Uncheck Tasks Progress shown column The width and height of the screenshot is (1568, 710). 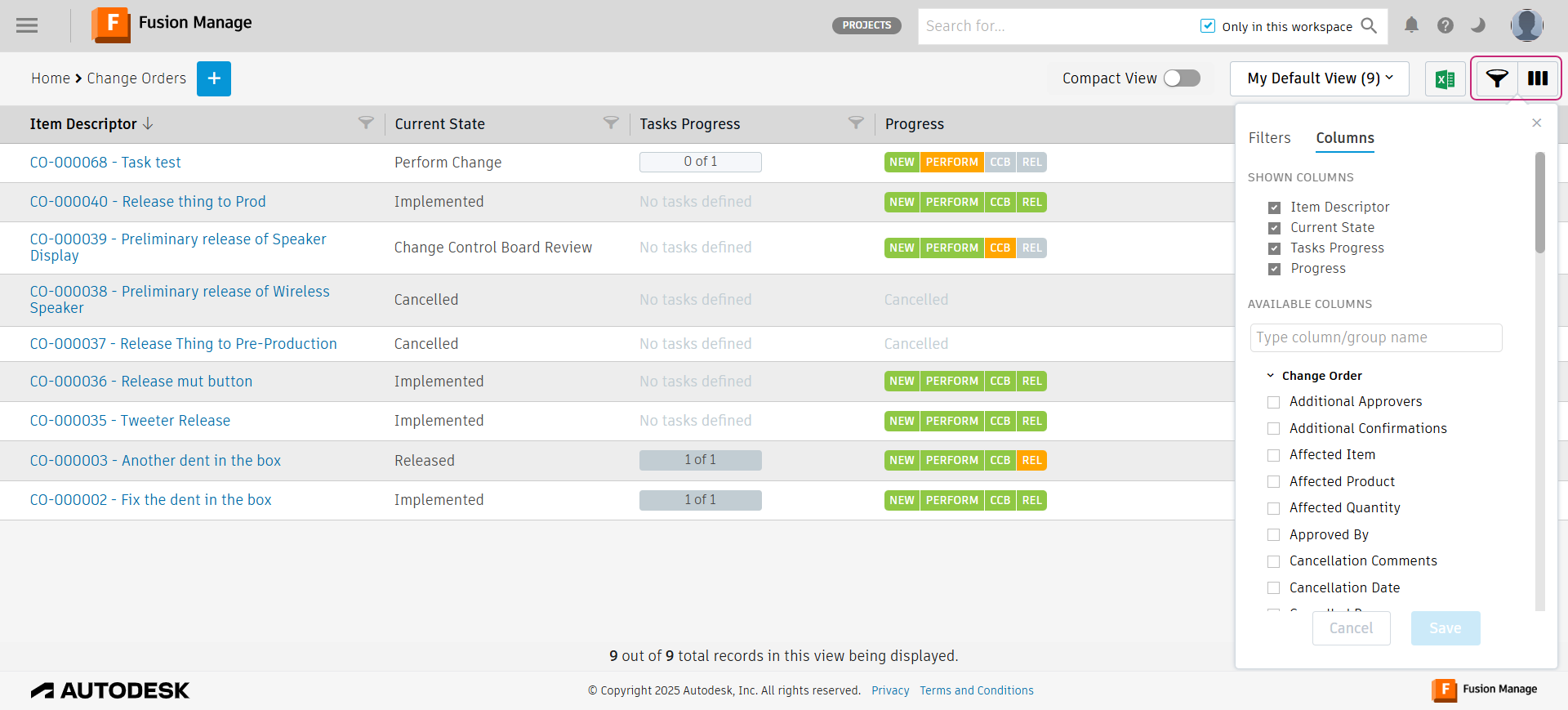1274,248
